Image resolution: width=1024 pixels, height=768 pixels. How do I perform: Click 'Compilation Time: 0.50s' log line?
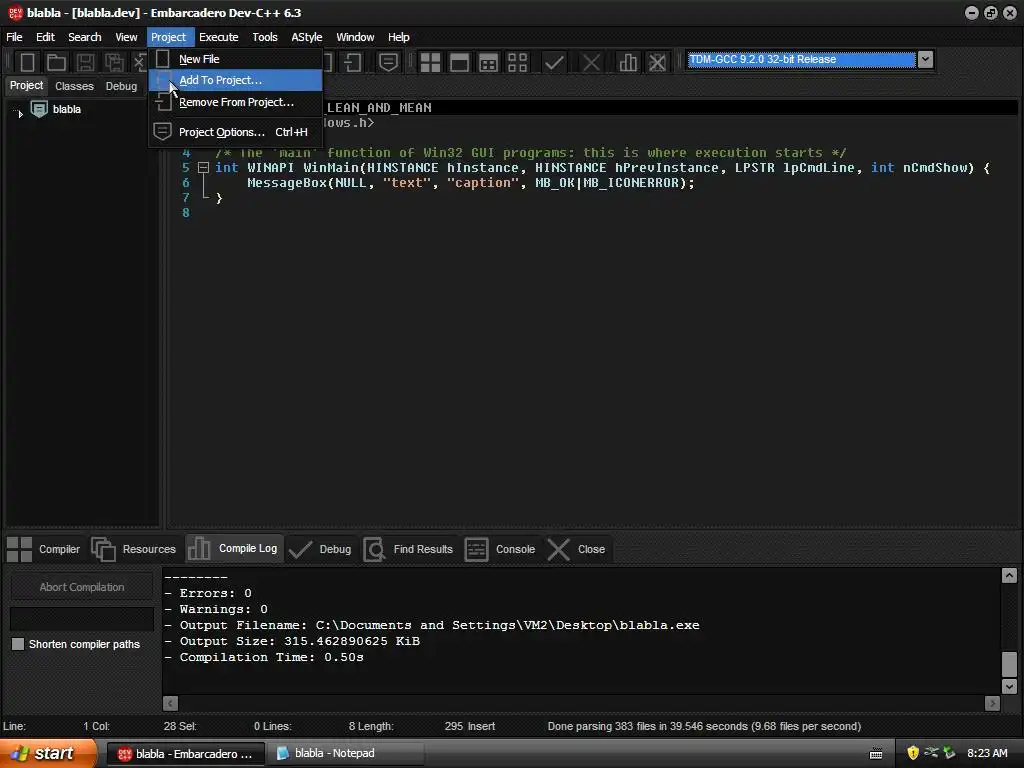coord(264,658)
